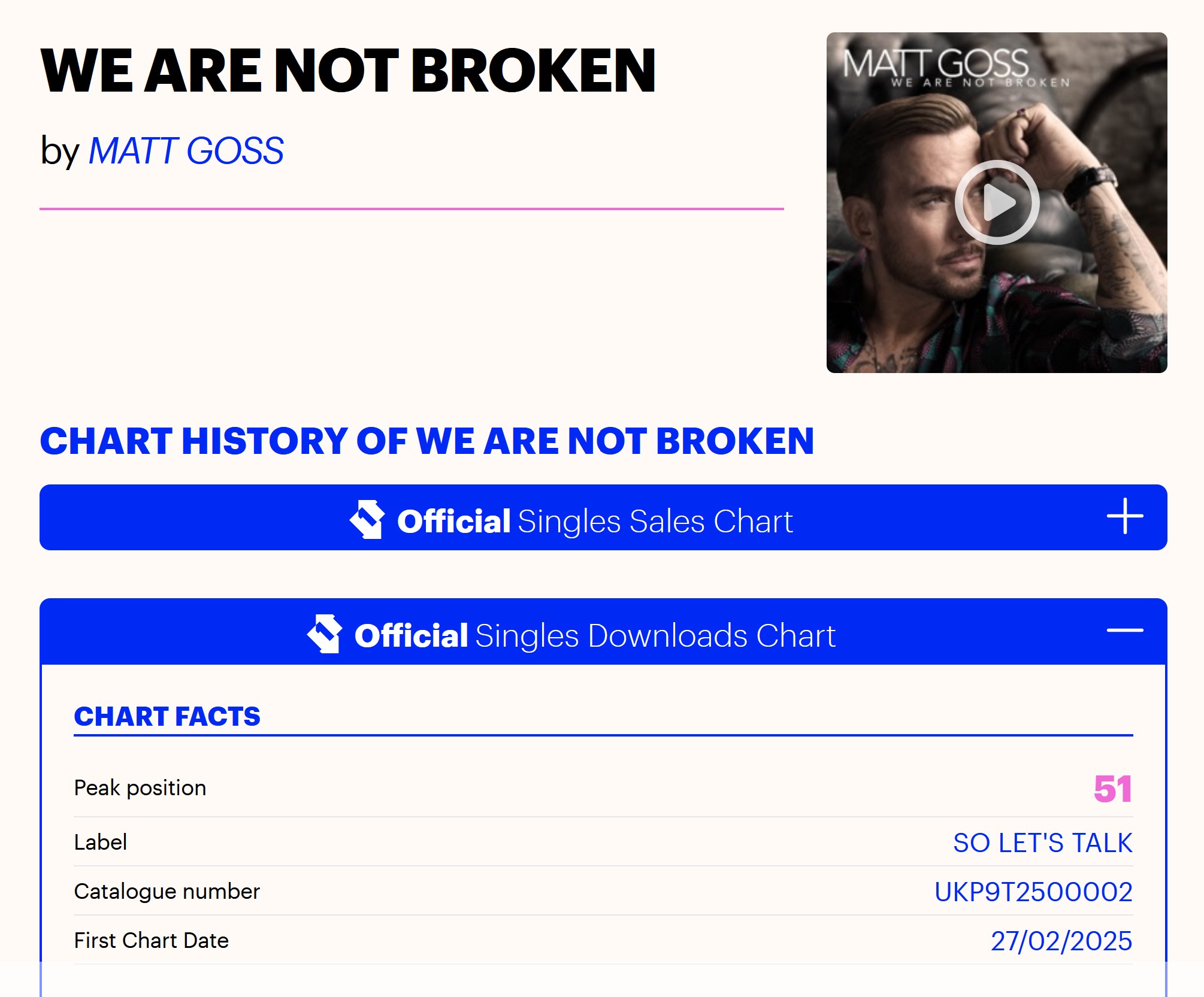Click the Peak position row label
This screenshot has width=1204, height=997.
click(x=140, y=788)
